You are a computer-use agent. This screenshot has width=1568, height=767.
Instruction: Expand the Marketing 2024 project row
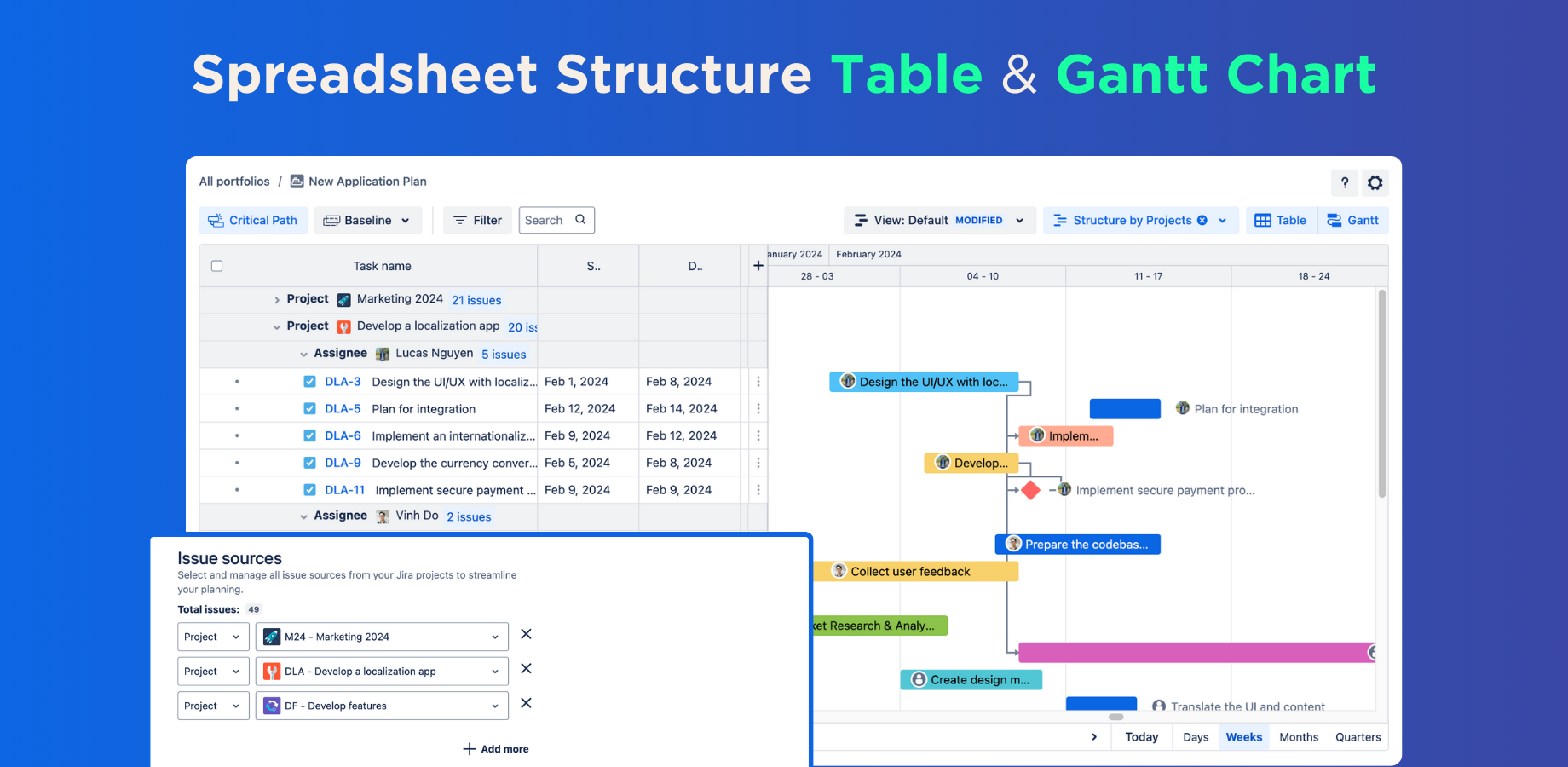(277, 300)
